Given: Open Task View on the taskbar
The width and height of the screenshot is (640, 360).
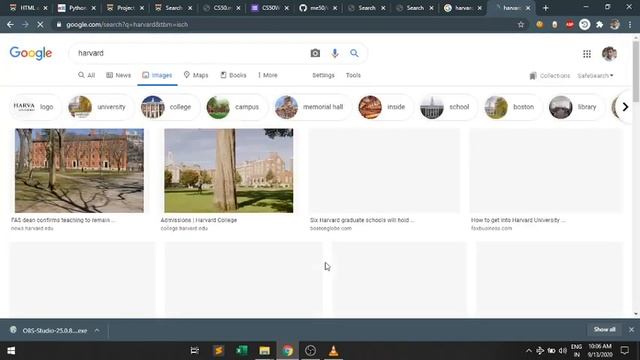Looking at the screenshot, I should [x=195, y=351].
